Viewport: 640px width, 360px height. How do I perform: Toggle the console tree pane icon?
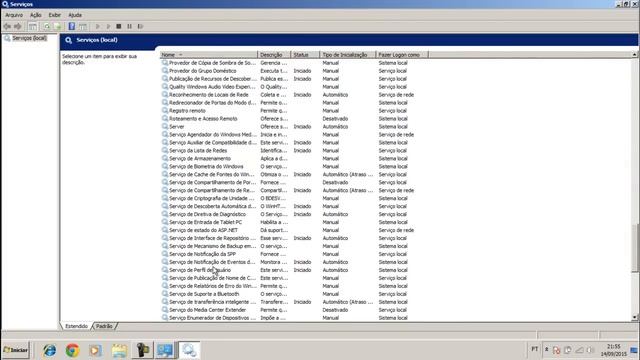click(x=33, y=27)
